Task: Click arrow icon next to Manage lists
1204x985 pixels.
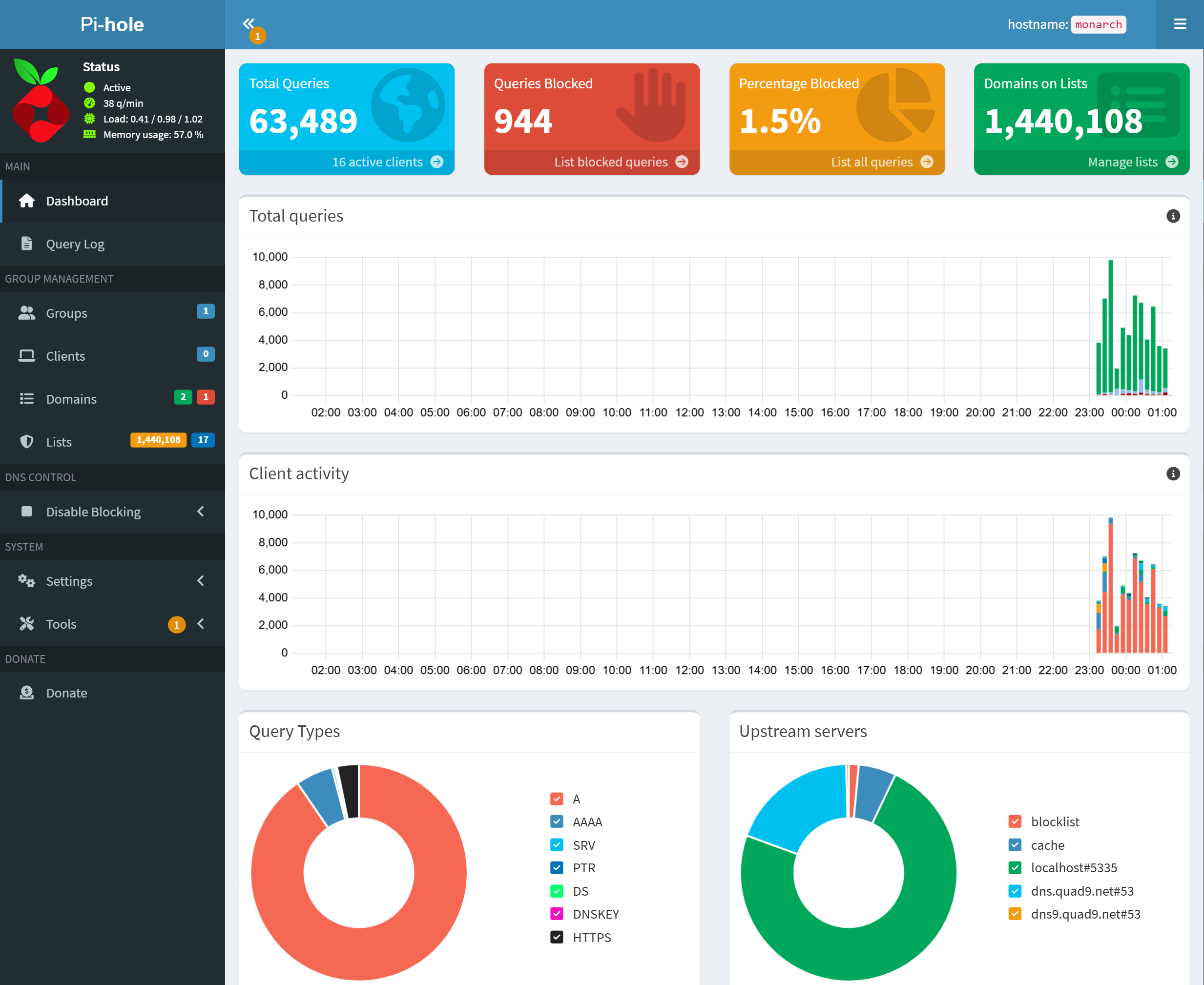Action: coord(1172,162)
